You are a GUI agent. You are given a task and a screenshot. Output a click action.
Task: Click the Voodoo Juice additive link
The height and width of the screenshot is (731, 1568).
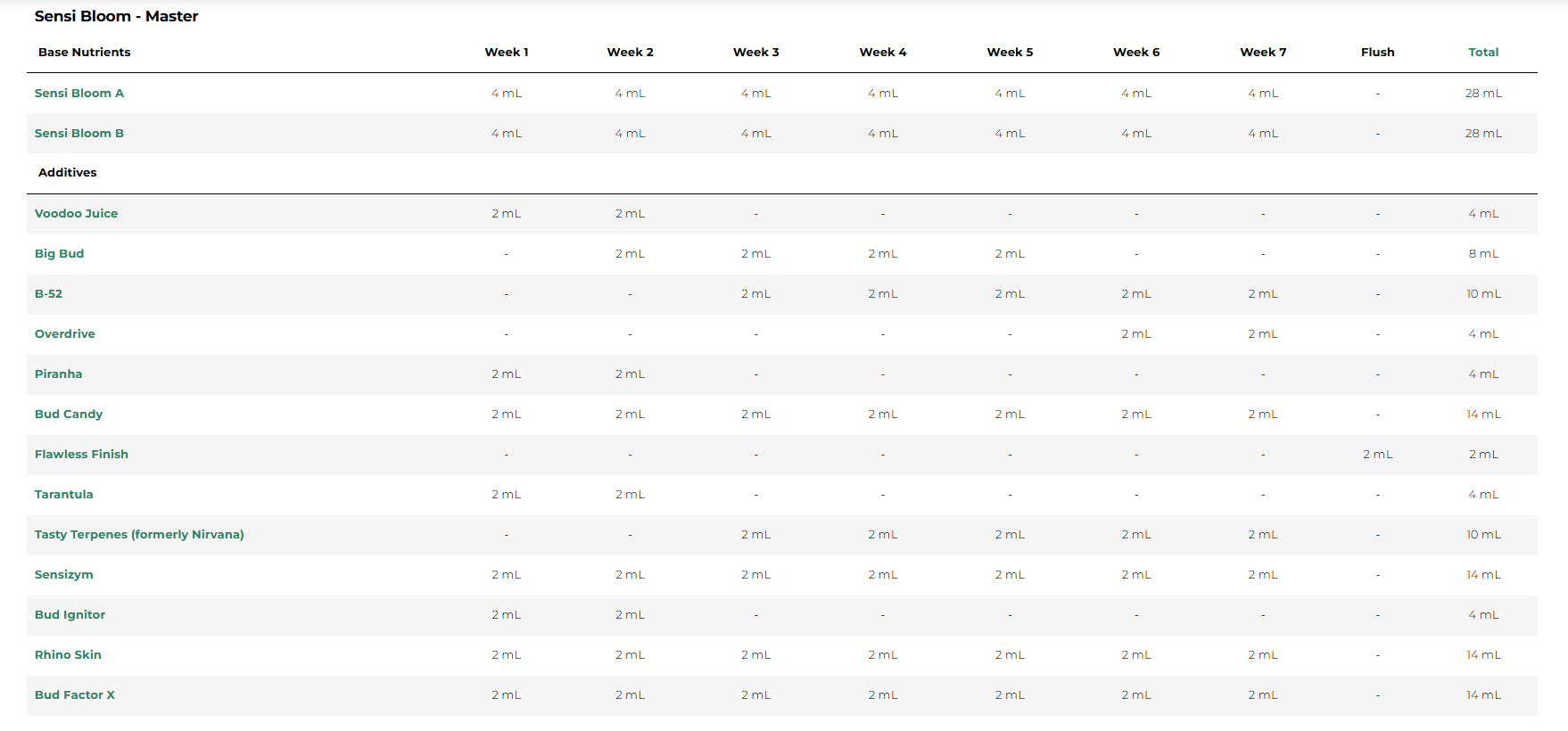(x=76, y=214)
